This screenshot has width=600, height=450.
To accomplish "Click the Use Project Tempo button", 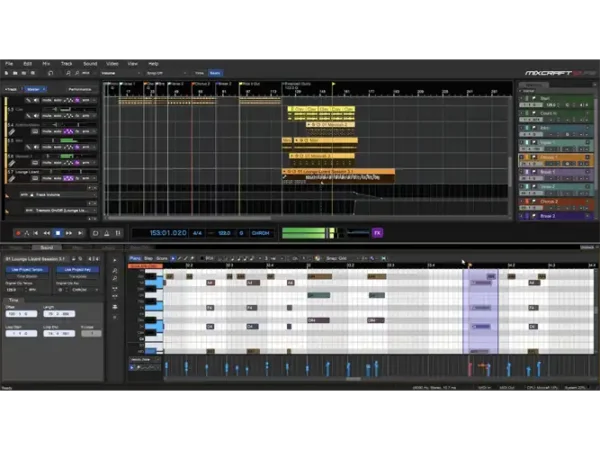I will (27, 270).
